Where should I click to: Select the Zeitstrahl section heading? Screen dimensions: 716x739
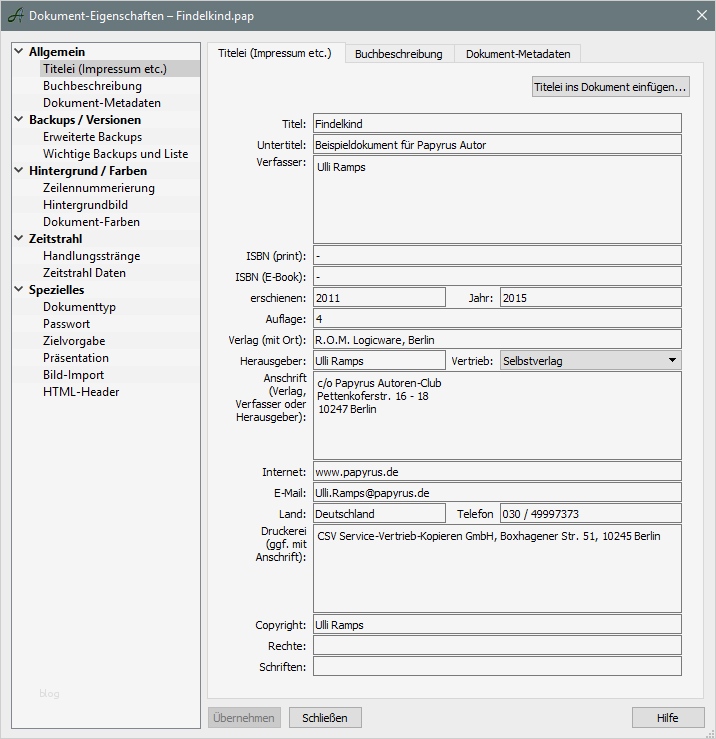pyautogui.click(x=56, y=238)
